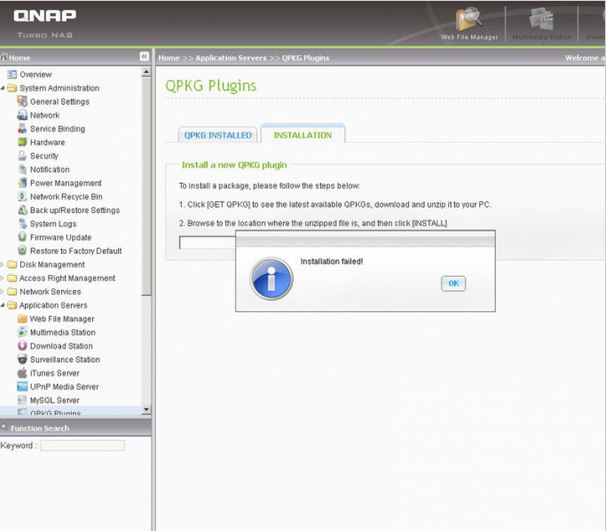Switch to the QPKG INSTALLED tab
The height and width of the screenshot is (531, 607).
[218, 135]
